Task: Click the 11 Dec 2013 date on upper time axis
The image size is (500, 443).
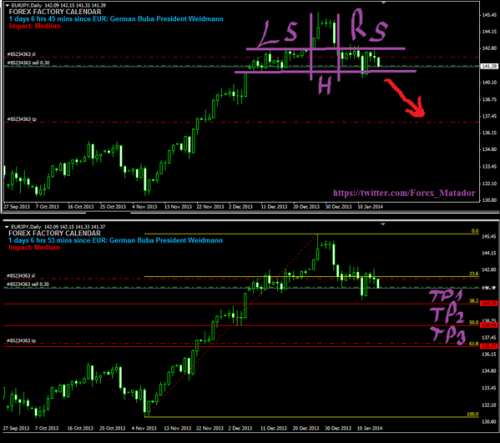Action: pos(274,207)
